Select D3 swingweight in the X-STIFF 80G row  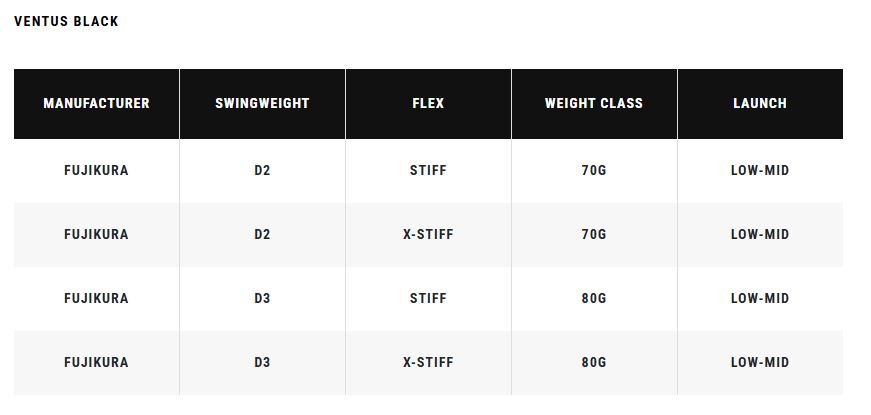pyautogui.click(x=262, y=362)
